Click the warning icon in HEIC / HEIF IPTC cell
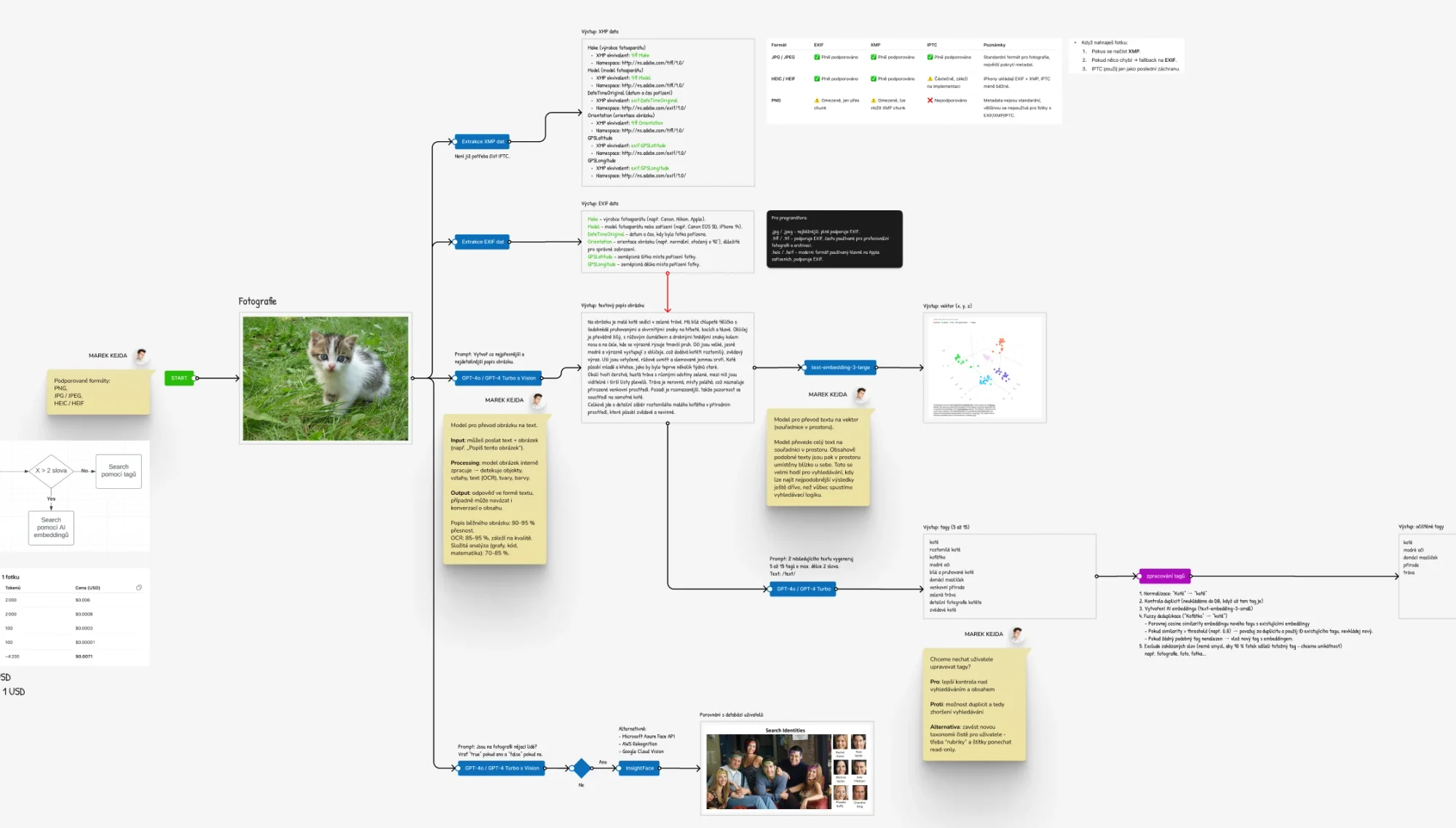Image resolution: width=1456 pixels, height=828 pixels. pyautogui.click(x=930, y=79)
